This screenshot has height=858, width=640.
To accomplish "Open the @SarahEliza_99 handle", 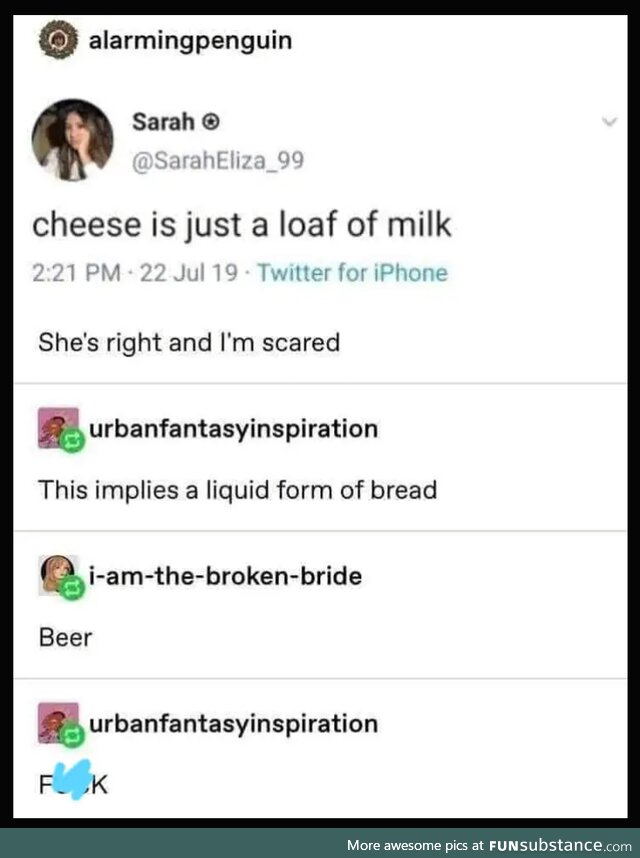I will pyautogui.click(x=217, y=160).
